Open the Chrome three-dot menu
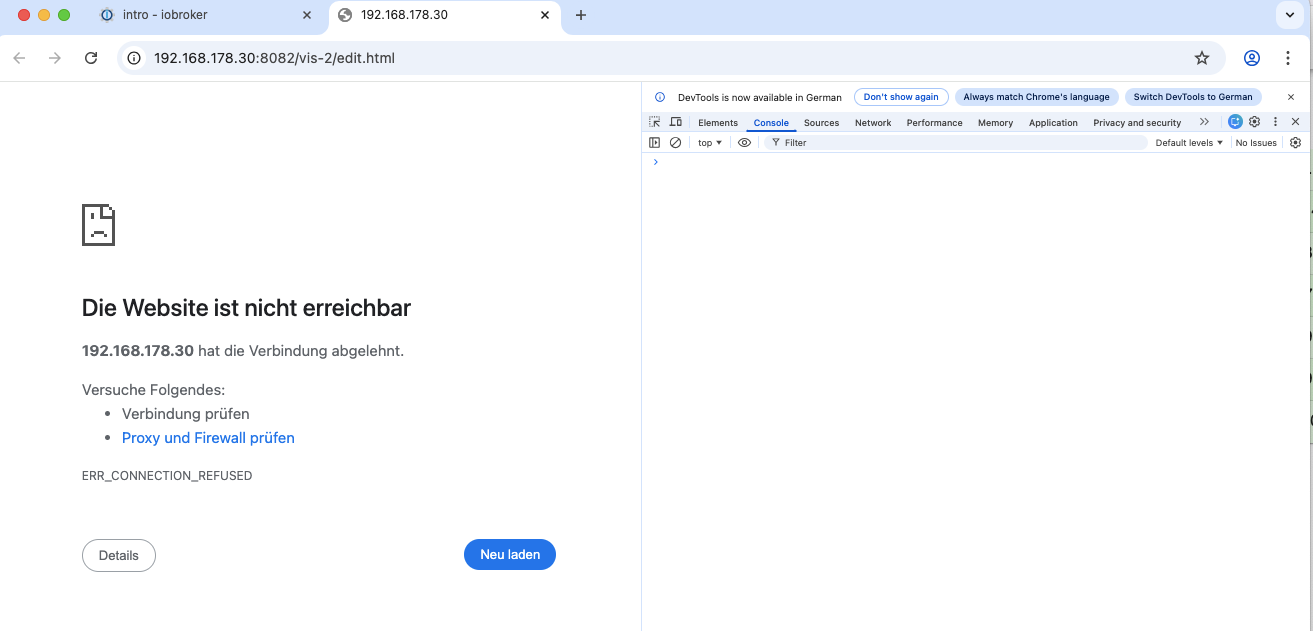 (1288, 58)
